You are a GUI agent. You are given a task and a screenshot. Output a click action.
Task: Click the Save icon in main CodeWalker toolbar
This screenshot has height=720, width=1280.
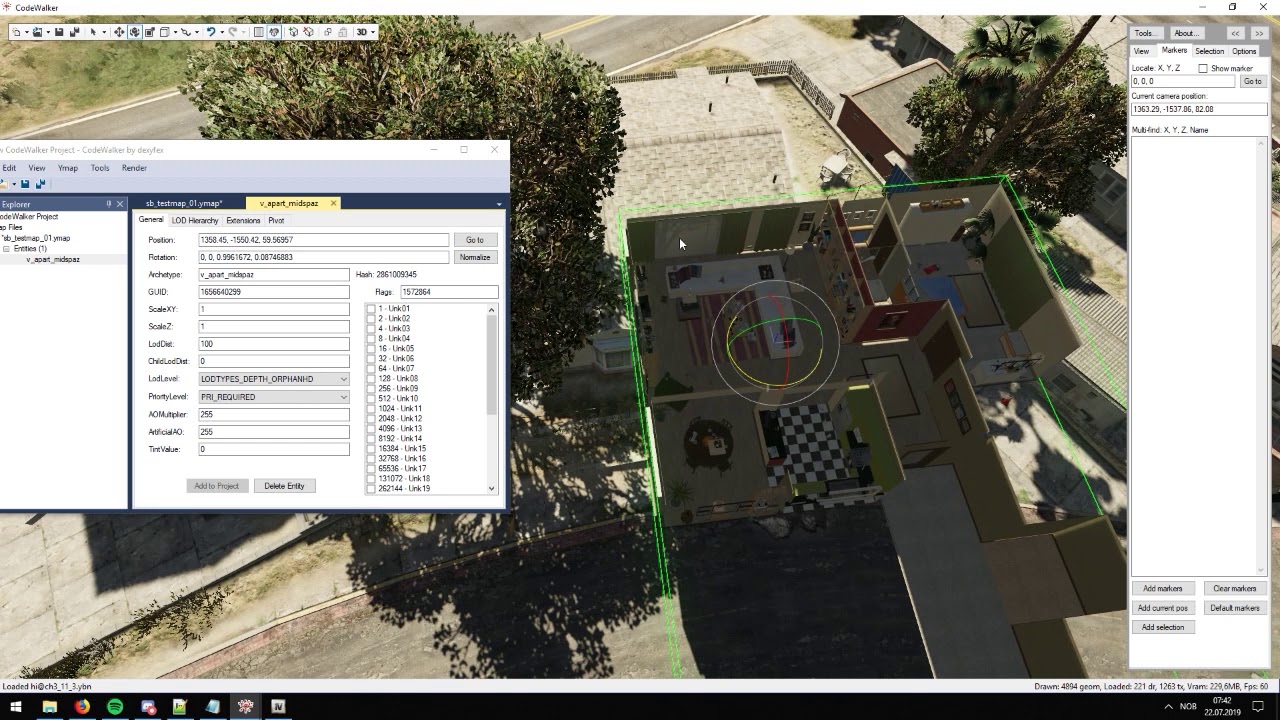click(x=59, y=32)
